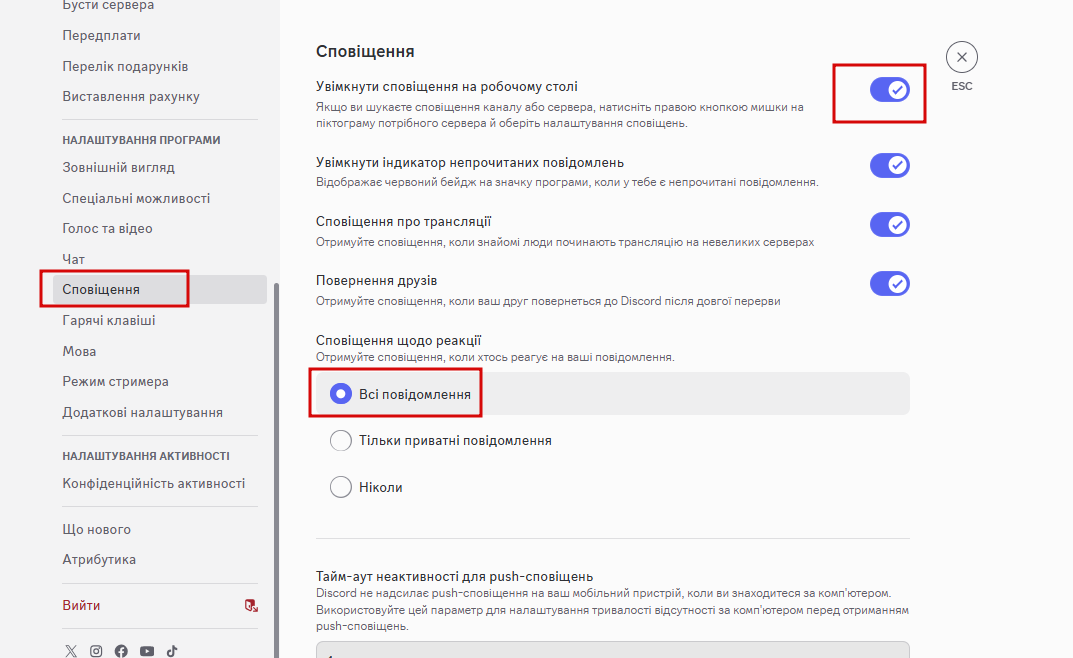Image resolution: width=1073 pixels, height=658 pixels.
Task: Open Discord's YouTube icon link
Action: pyautogui.click(x=147, y=651)
